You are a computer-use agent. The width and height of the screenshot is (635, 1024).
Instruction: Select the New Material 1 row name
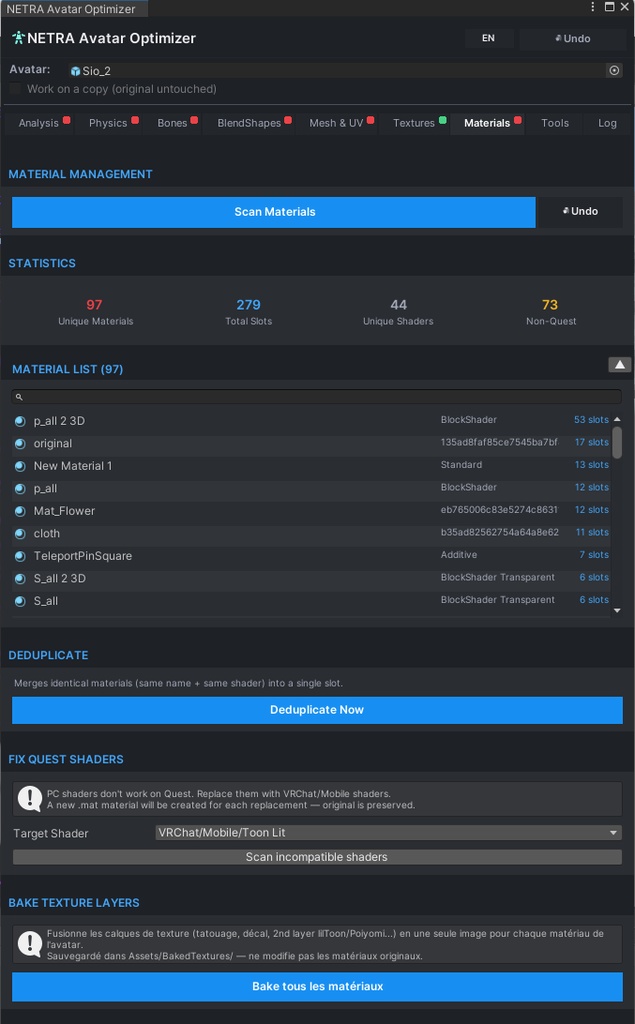[73, 466]
